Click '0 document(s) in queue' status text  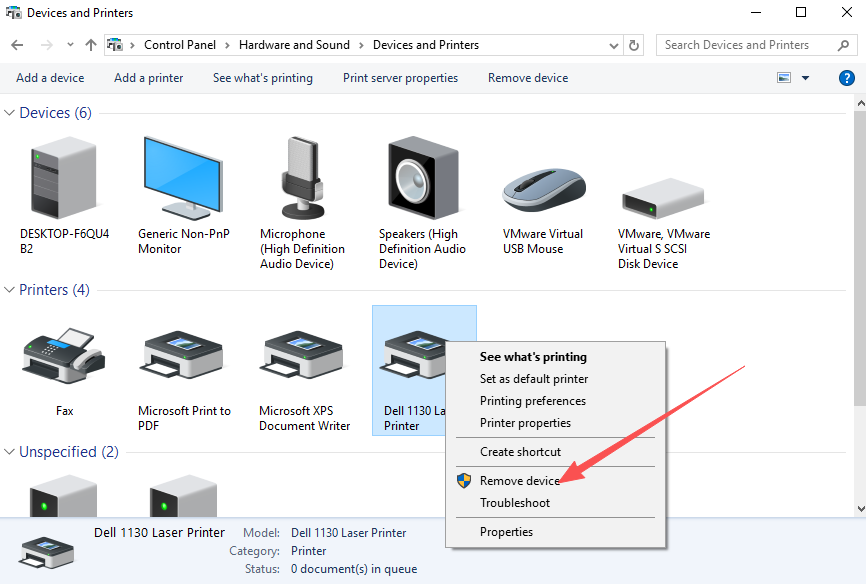(354, 569)
